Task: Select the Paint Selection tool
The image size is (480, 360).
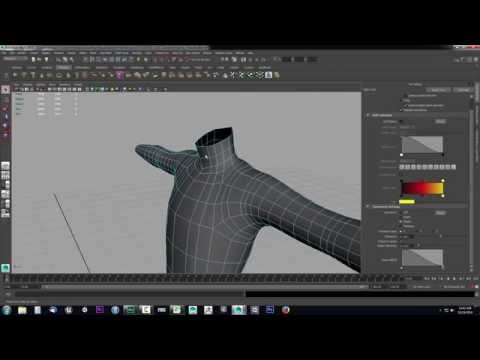Action: coord(6,108)
